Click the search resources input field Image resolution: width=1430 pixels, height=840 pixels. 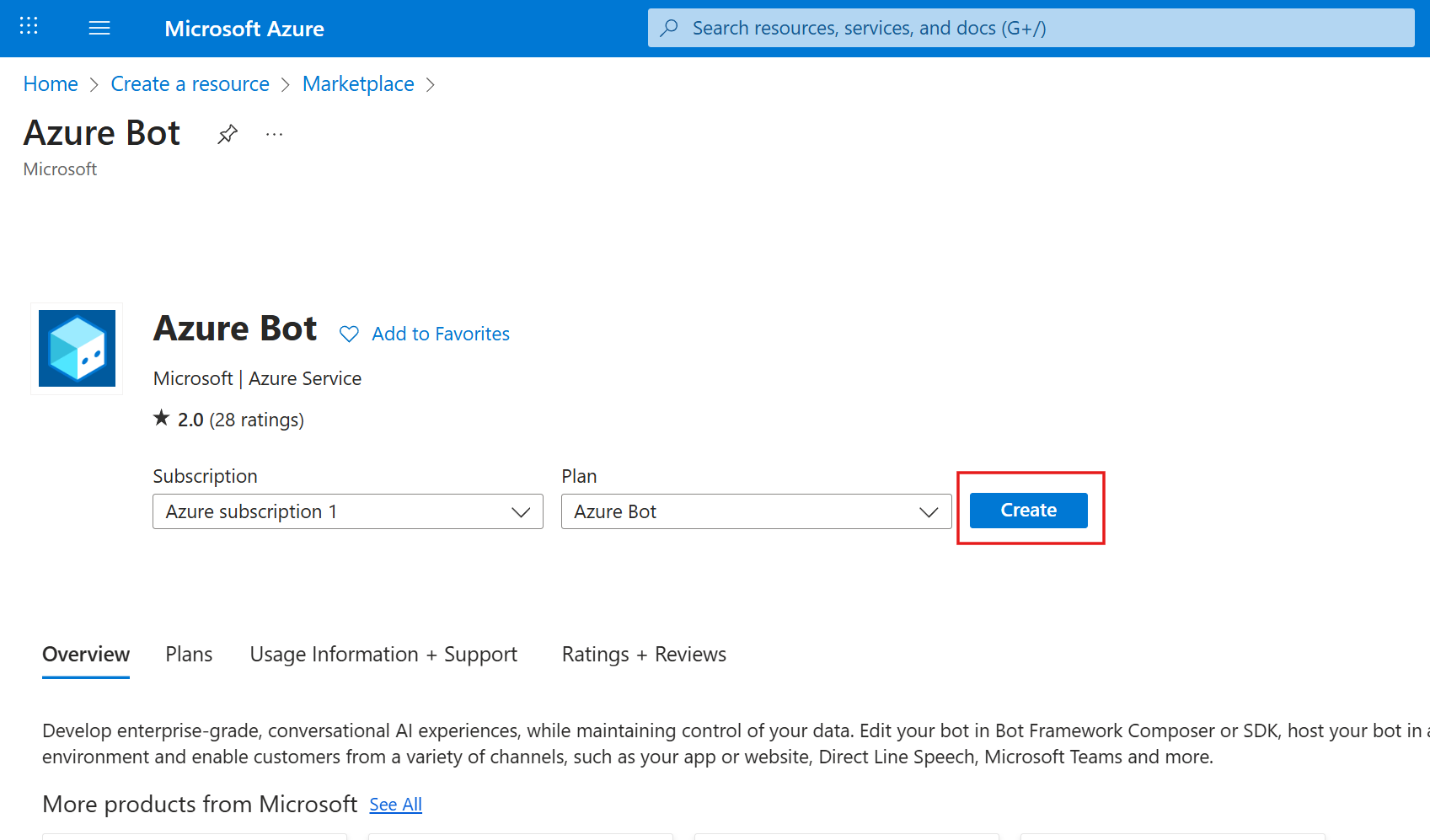pos(927,28)
